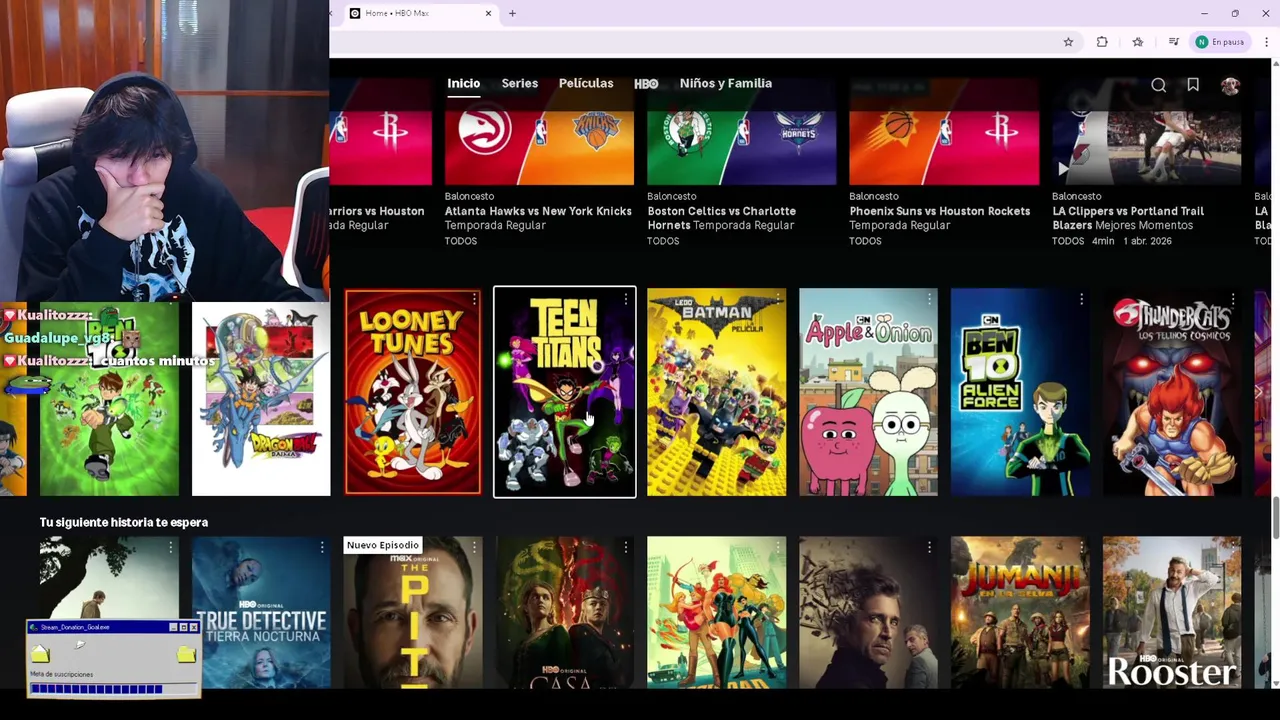Play the LA Clippers vs Portland highlight icon

pyautogui.click(x=1063, y=169)
